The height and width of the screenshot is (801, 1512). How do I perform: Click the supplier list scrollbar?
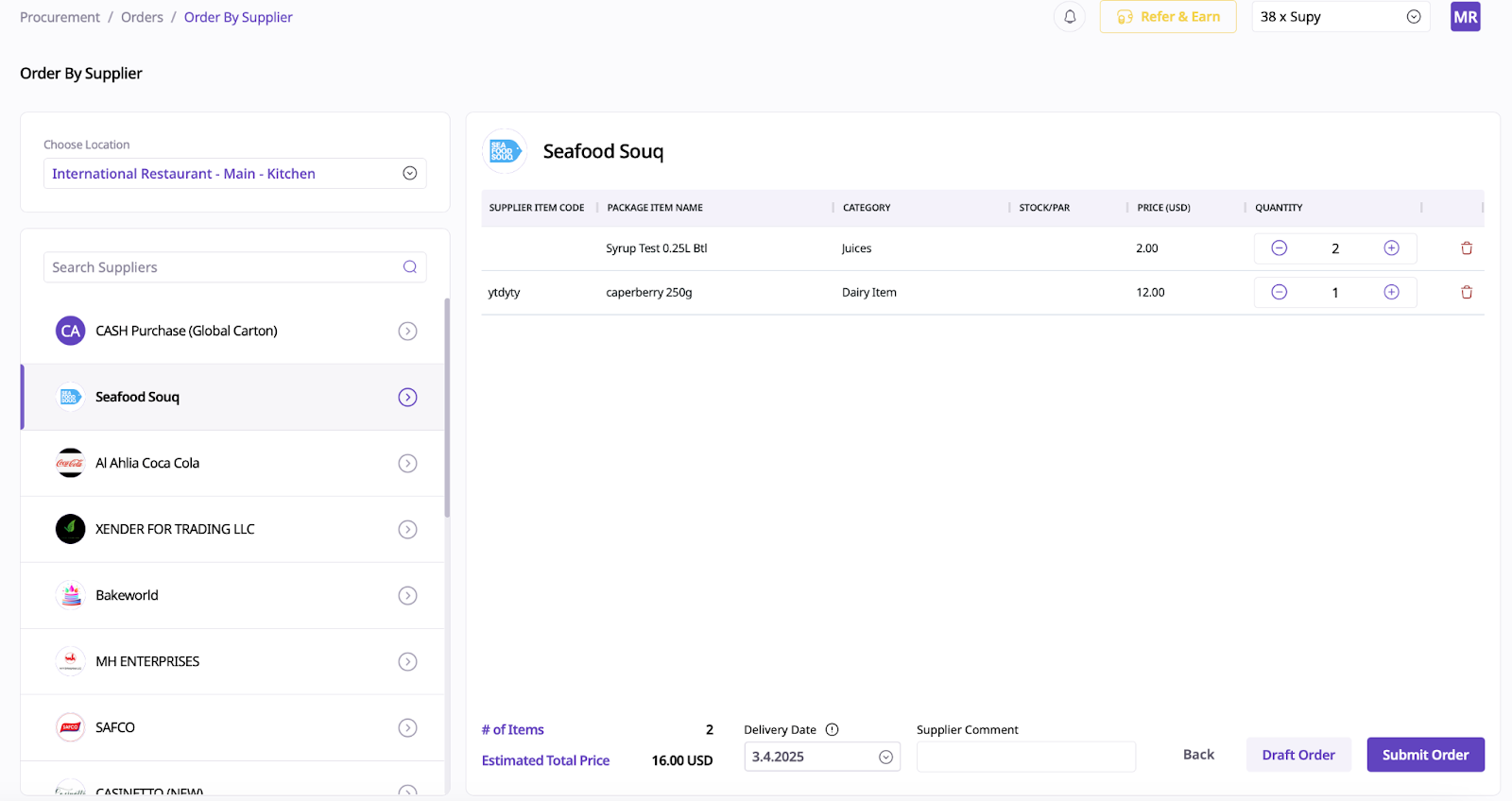[x=447, y=408]
